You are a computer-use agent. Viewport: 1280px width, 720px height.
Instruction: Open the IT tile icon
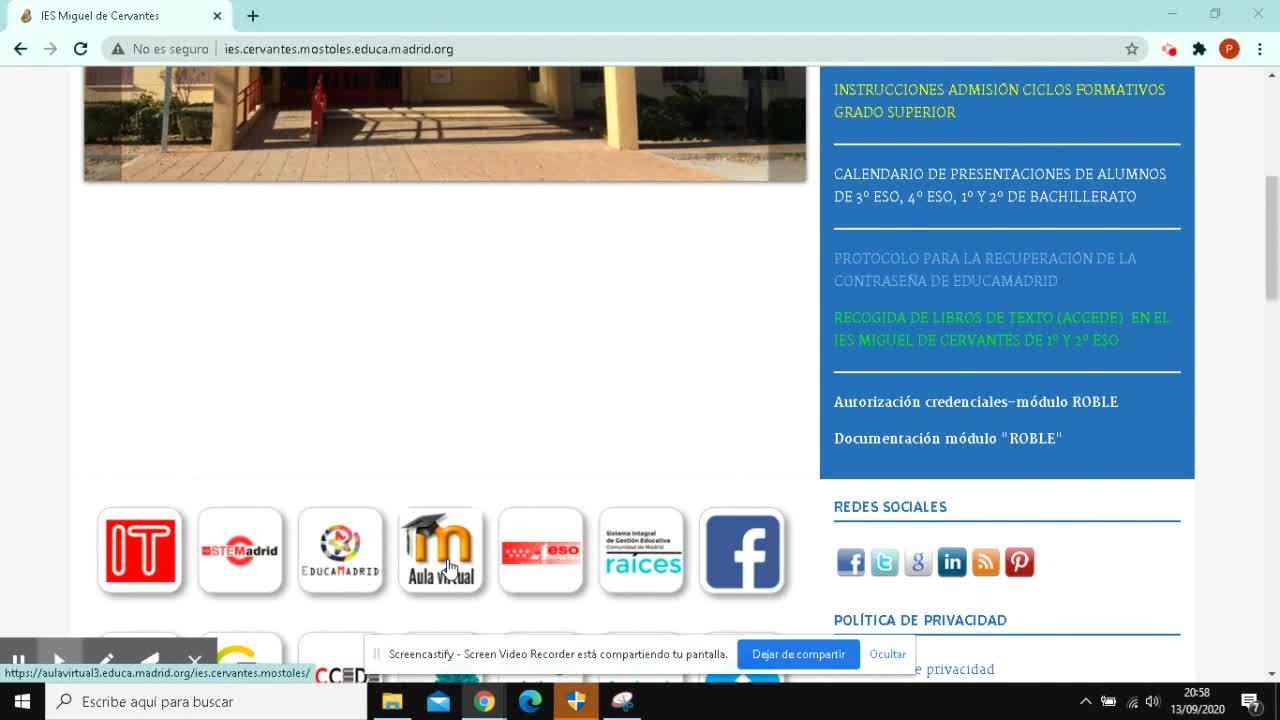click(140, 551)
